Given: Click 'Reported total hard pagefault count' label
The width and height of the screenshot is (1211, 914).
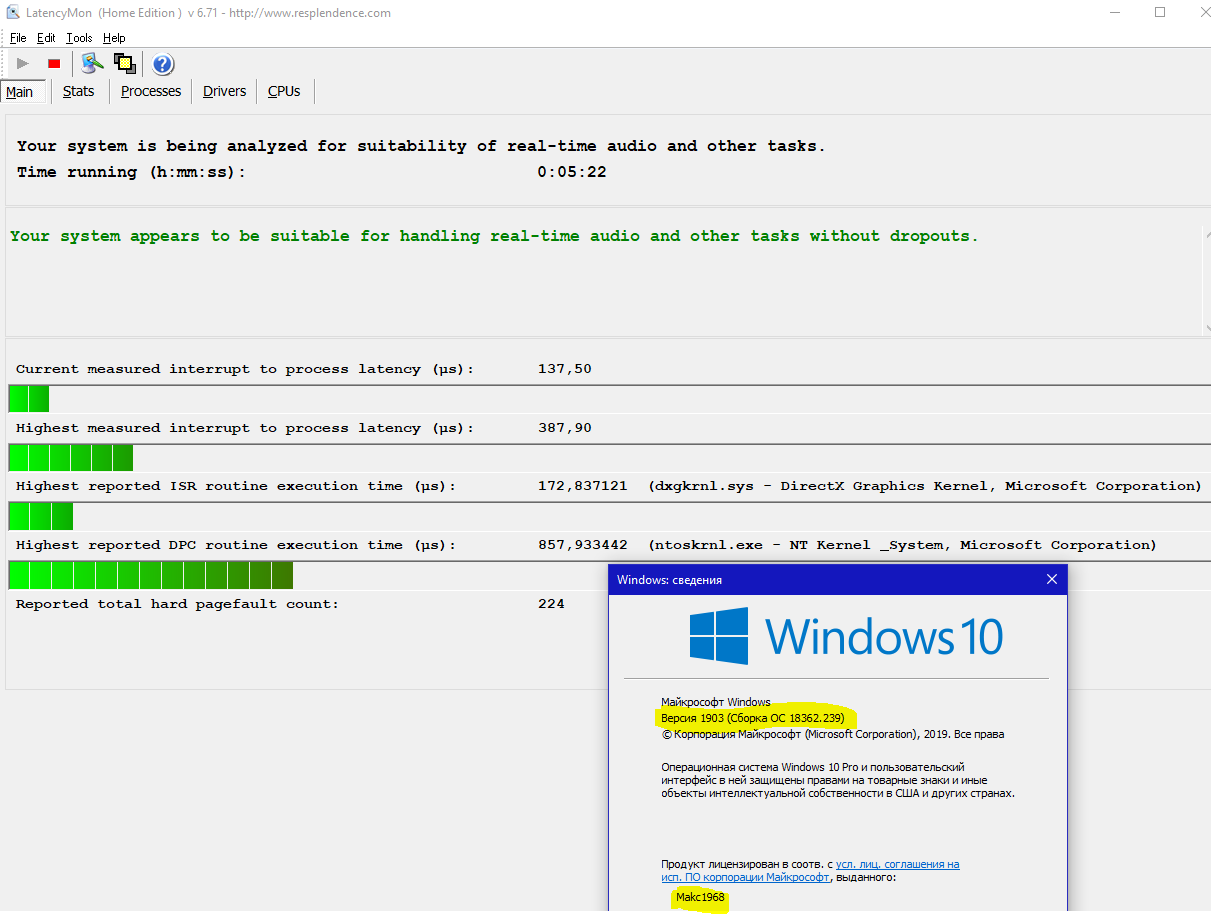Looking at the screenshot, I should [177, 604].
